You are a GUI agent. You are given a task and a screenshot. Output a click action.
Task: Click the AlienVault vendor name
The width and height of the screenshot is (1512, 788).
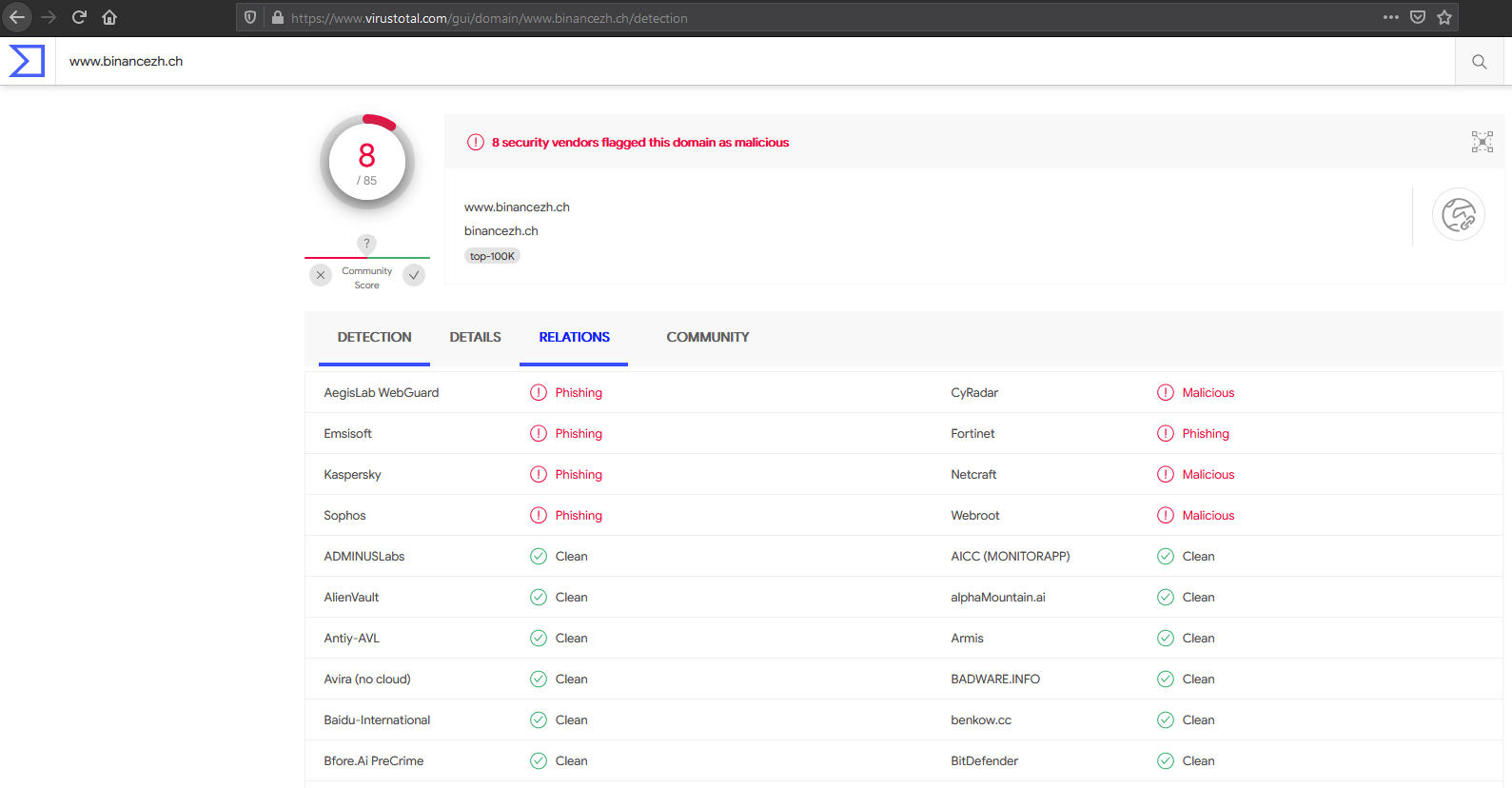pos(351,597)
